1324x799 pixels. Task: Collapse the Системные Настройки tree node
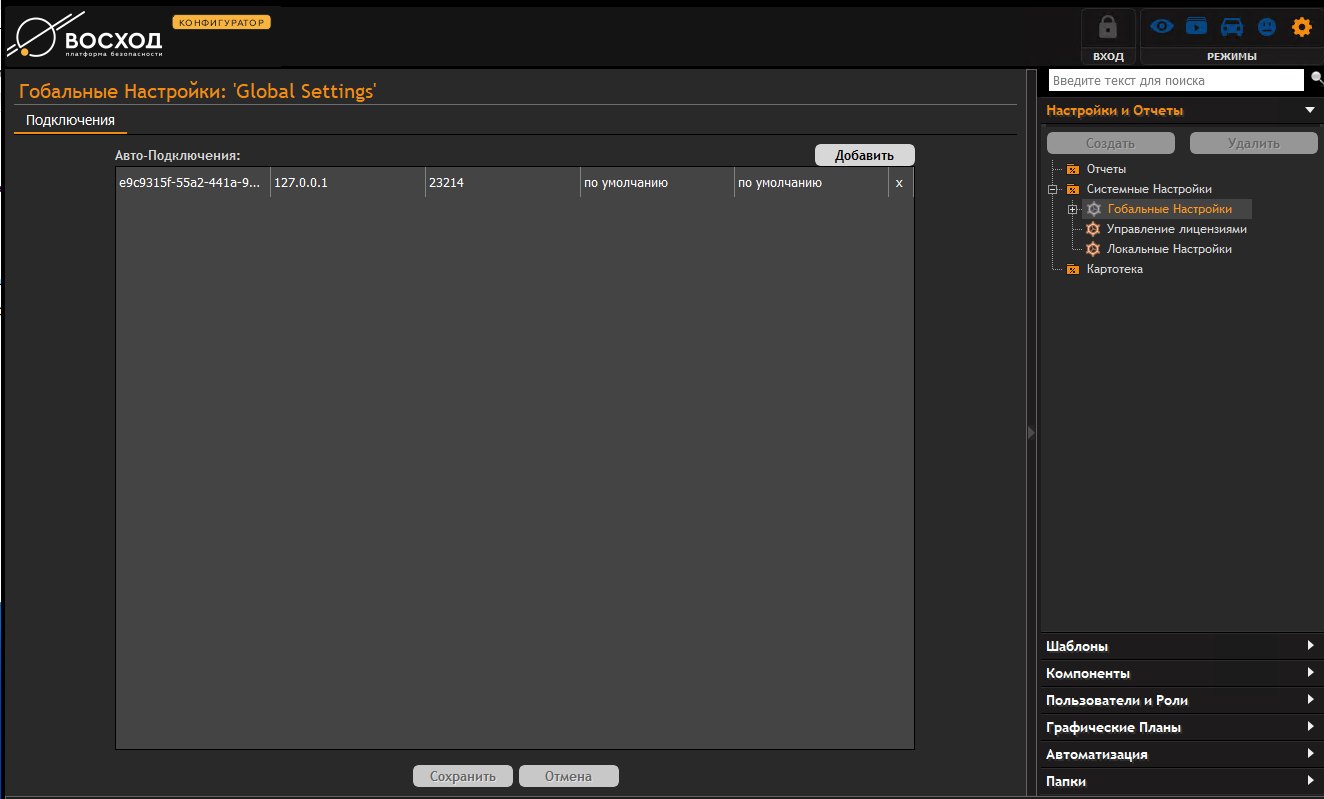(x=1052, y=189)
